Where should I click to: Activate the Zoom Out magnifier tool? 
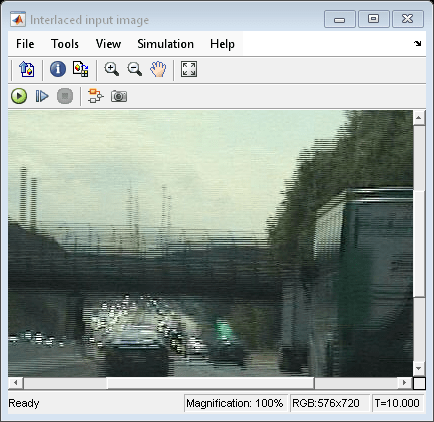click(x=135, y=69)
